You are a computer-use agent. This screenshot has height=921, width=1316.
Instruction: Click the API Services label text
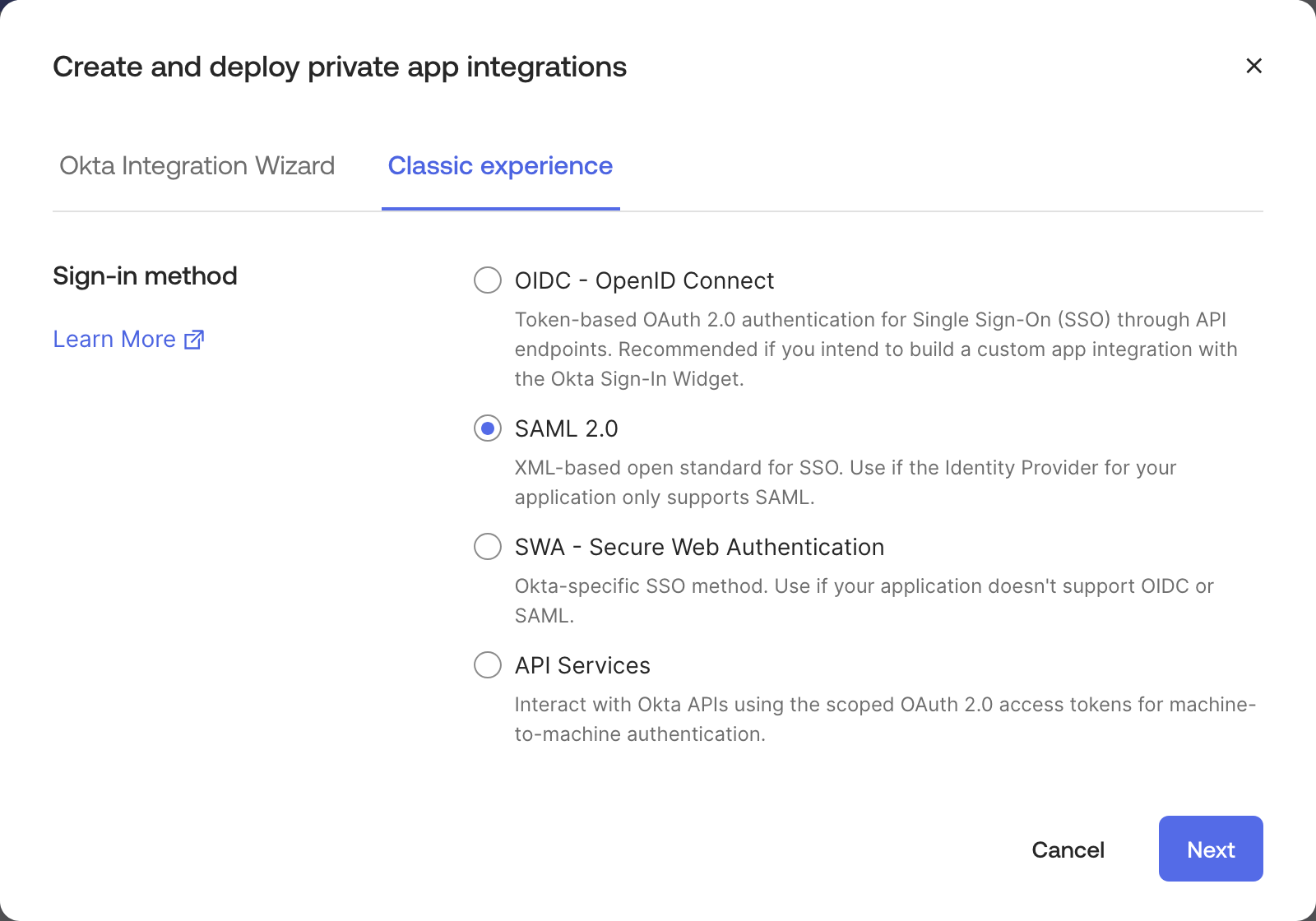tap(582, 665)
